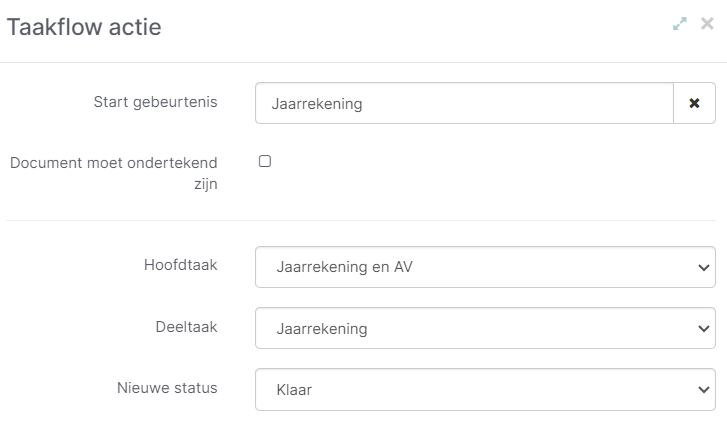Open the Deeltaak dropdown
Image resolution: width=727 pixels, height=433 pixels.
click(485, 328)
